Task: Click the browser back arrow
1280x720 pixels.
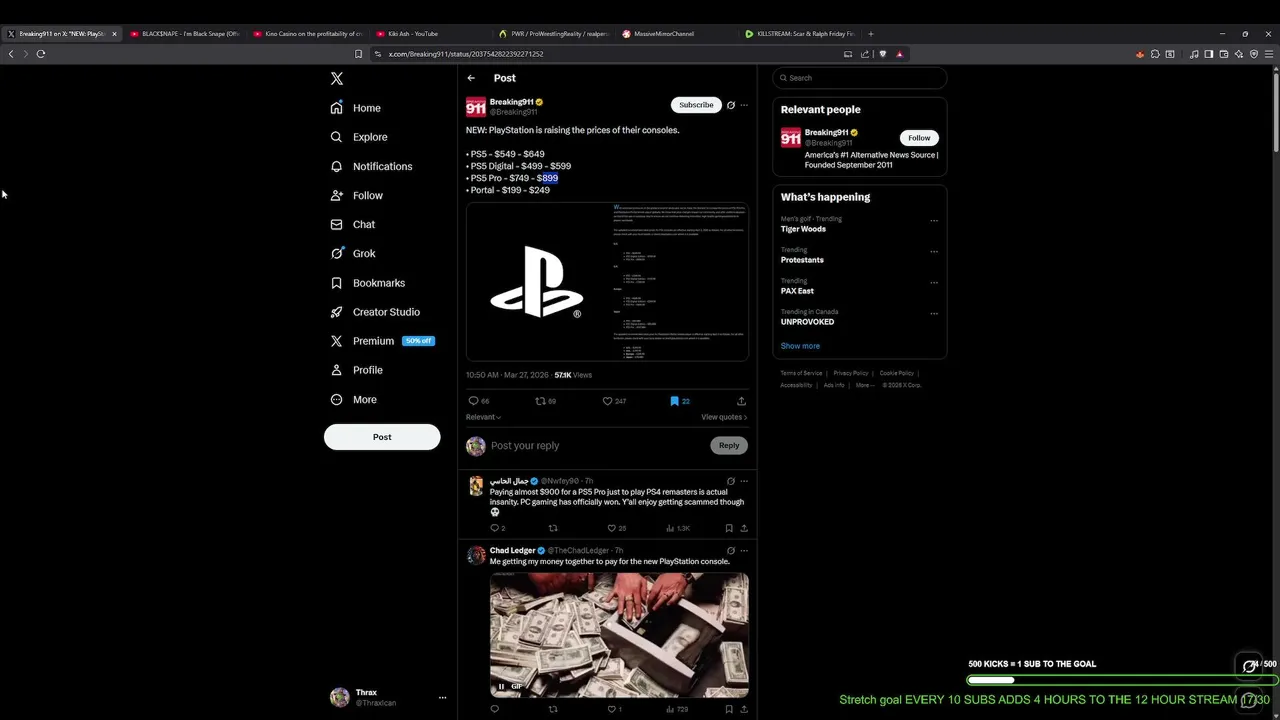Action: [x=11, y=54]
